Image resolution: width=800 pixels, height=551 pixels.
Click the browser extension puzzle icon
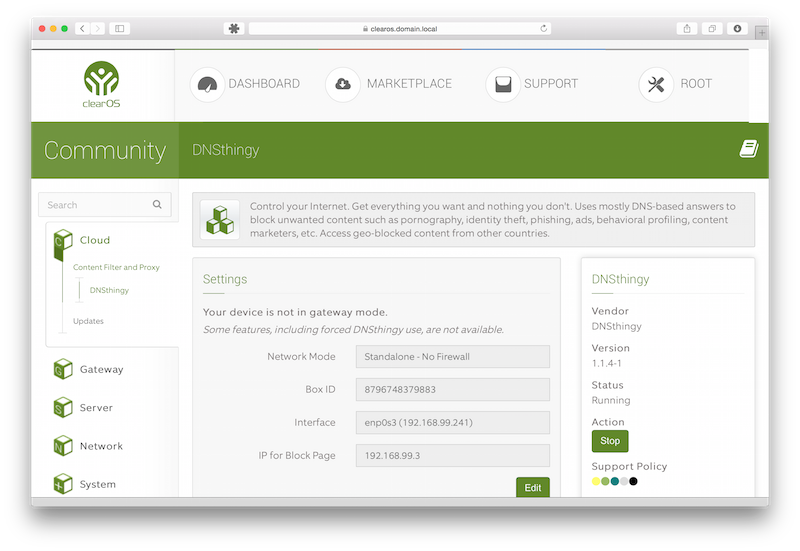[234, 29]
